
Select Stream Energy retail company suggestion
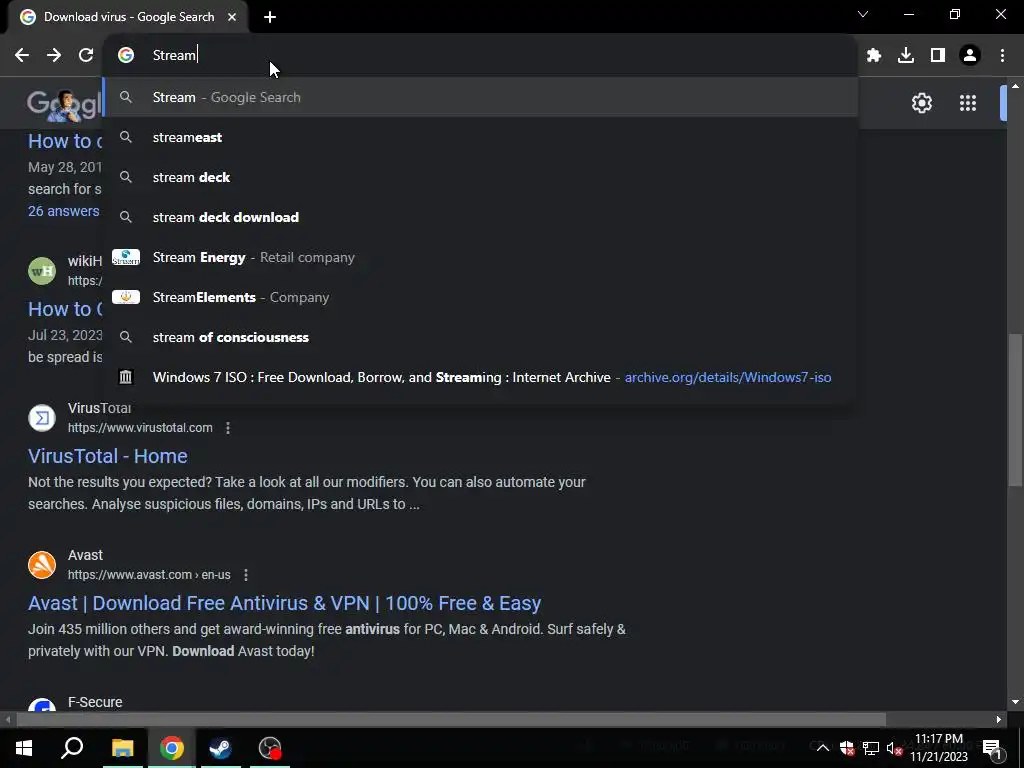[480, 257]
